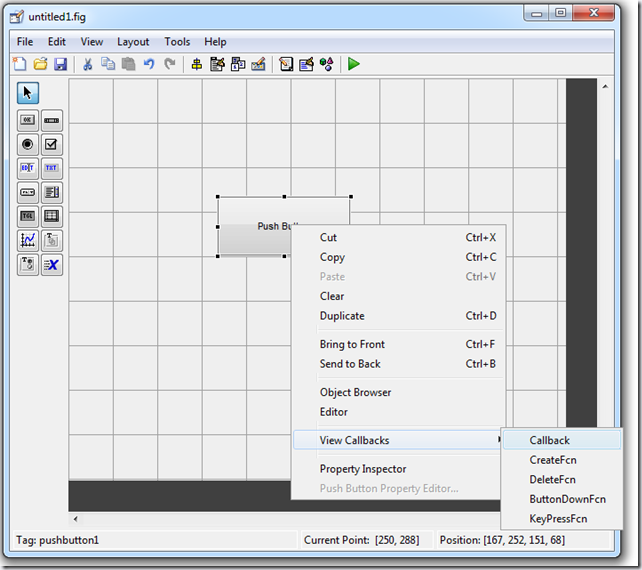Viewport: 642px width, 570px height.
Task: Choose the ActiveX Control component tool
Action: 52,265
